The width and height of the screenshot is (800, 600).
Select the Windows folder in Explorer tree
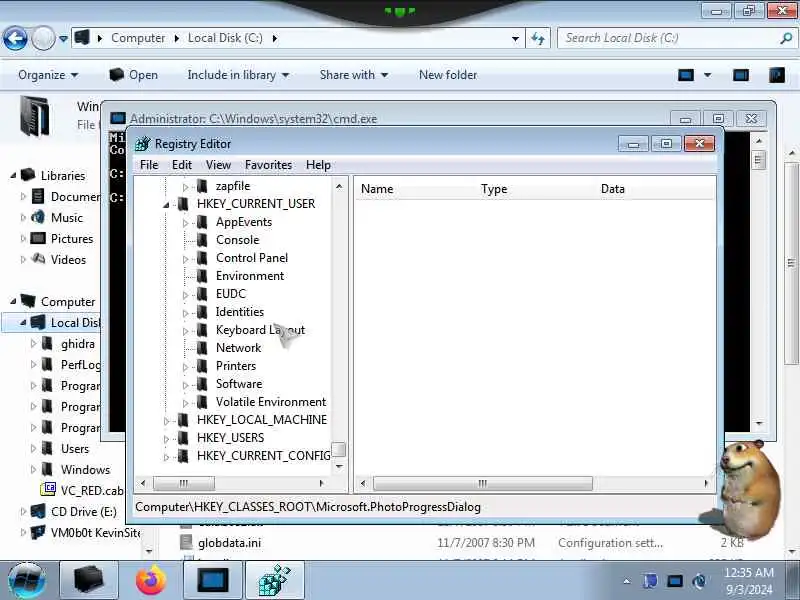click(85, 469)
